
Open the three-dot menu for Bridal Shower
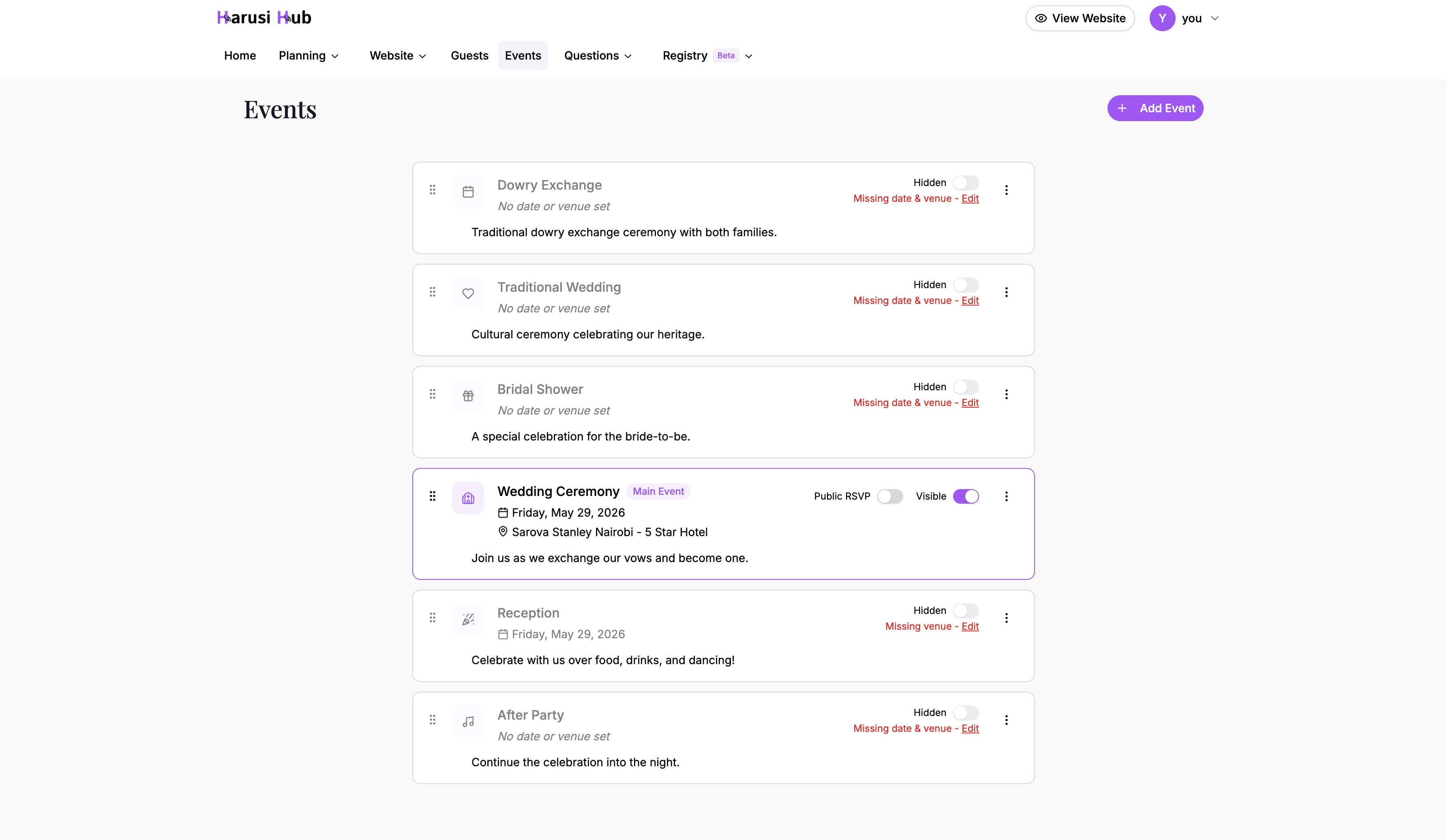coord(1007,394)
